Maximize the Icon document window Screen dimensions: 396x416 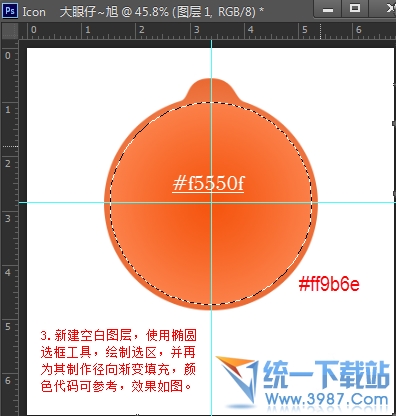tap(355, 8)
